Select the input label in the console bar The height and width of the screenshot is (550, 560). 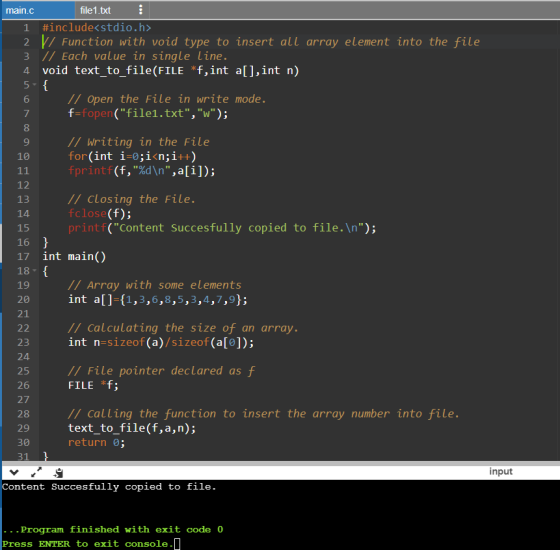pyautogui.click(x=500, y=471)
